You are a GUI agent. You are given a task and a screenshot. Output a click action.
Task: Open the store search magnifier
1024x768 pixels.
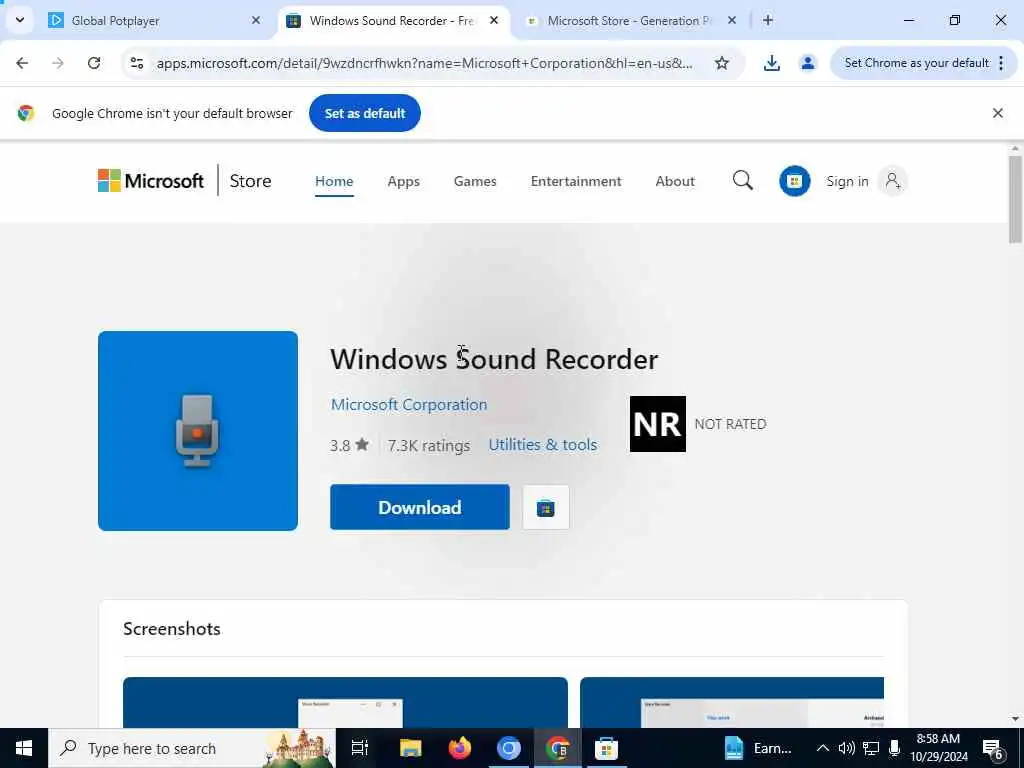tap(743, 180)
